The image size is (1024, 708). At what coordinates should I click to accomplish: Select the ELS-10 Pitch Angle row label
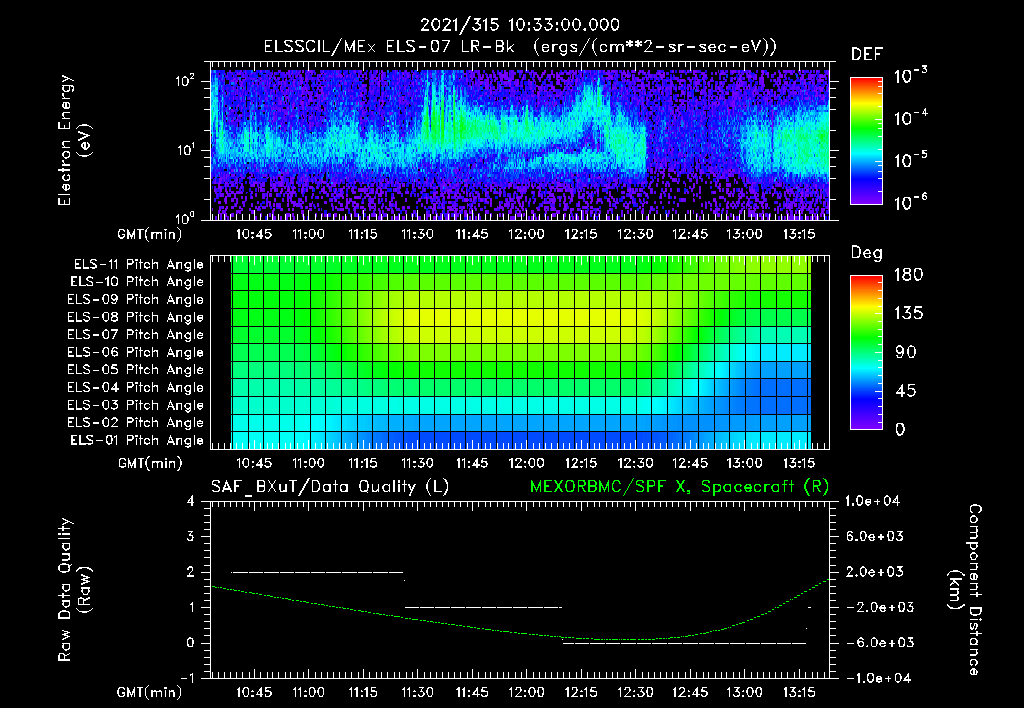[x=137, y=282]
